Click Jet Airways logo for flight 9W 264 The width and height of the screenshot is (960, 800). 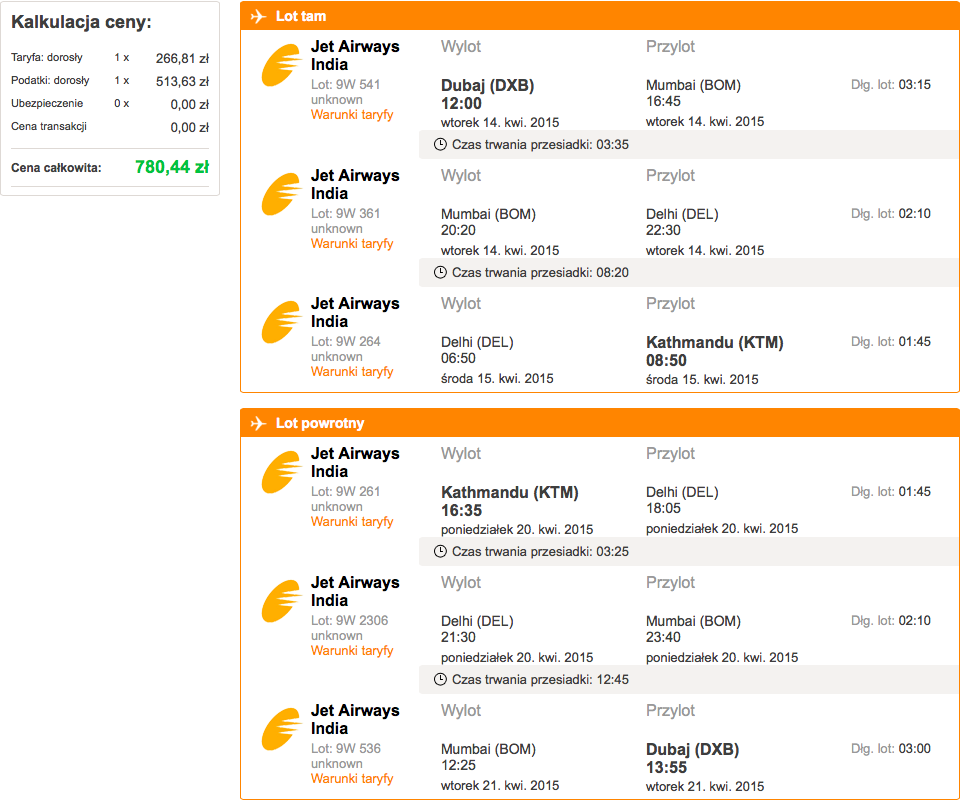tap(282, 323)
